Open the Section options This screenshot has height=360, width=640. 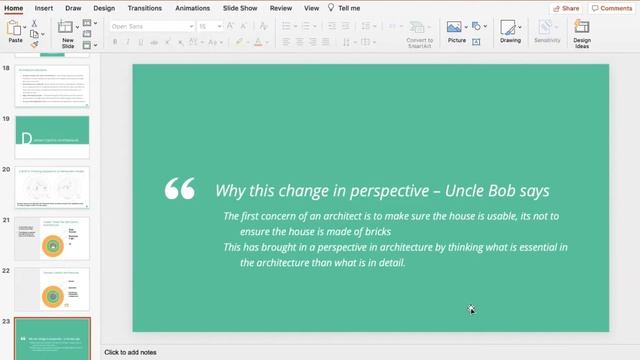click(87, 45)
